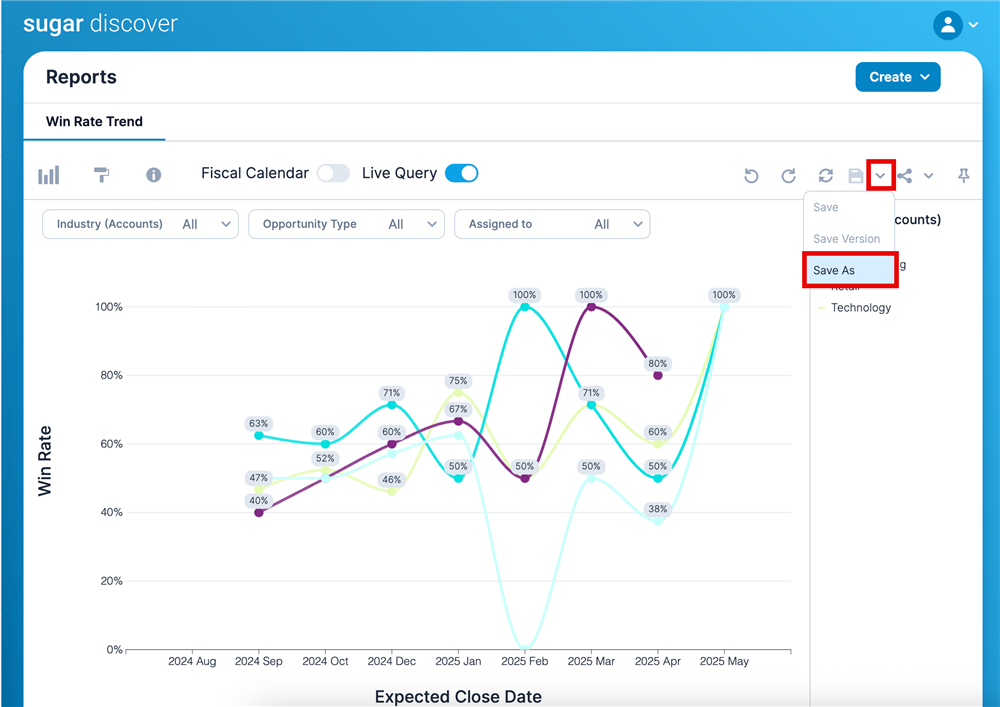Open the Industry (Accounts) filter dropdown
Image resolution: width=1000 pixels, height=707 pixels.
pos(140,224)
